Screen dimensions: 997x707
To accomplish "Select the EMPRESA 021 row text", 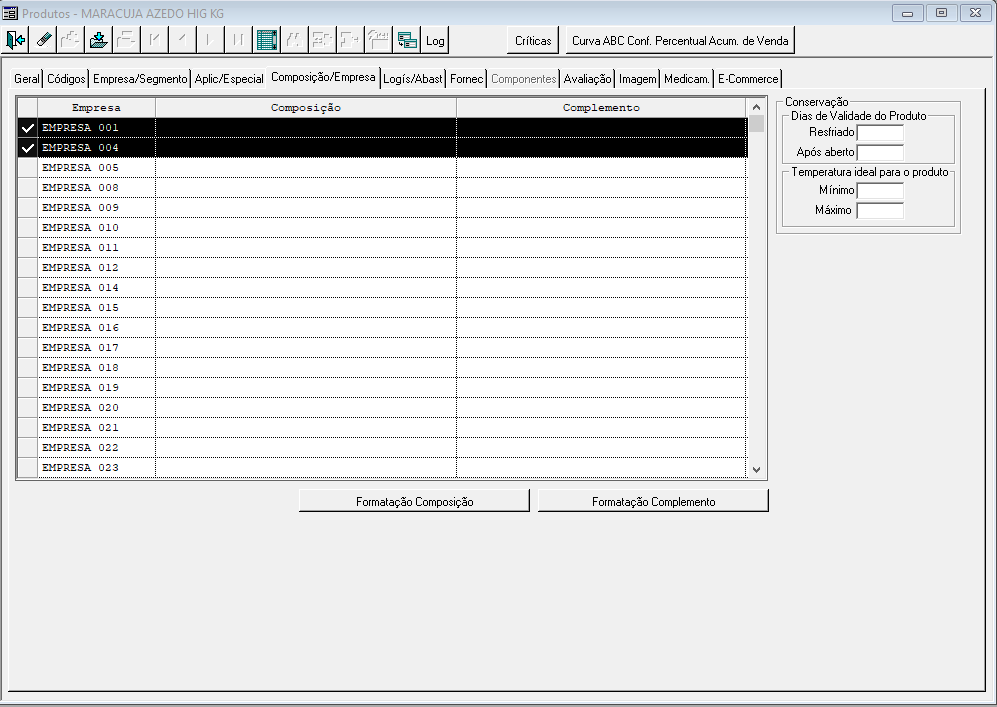I will click(x=80, y=428).
